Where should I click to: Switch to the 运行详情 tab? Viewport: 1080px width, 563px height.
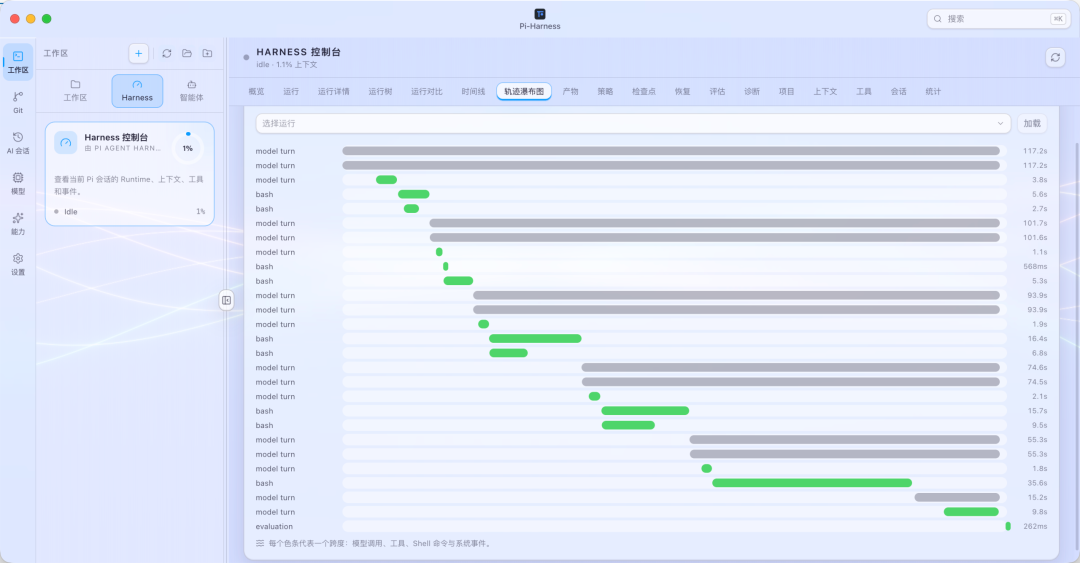click(x=333, y=92)
